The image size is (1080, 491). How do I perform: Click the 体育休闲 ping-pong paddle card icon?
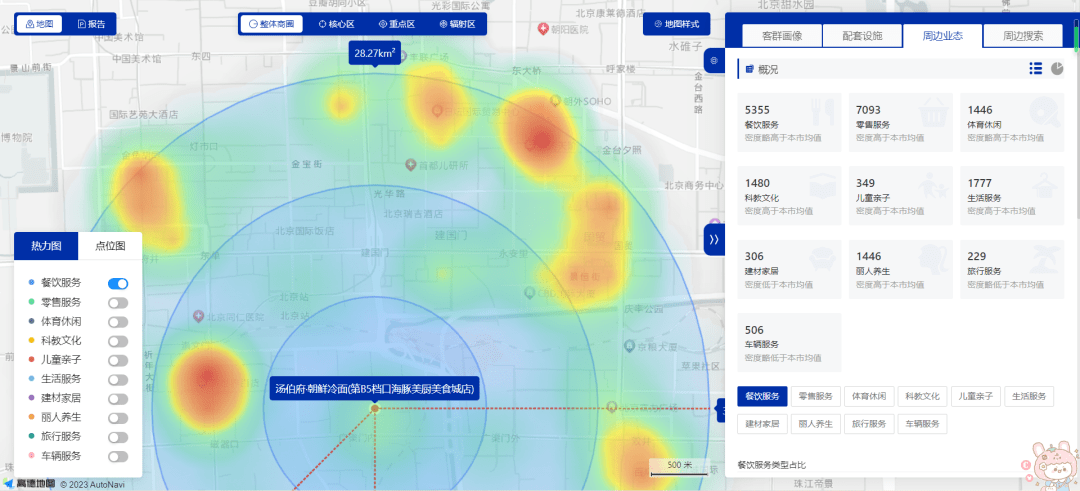(x=1046, y=113)
